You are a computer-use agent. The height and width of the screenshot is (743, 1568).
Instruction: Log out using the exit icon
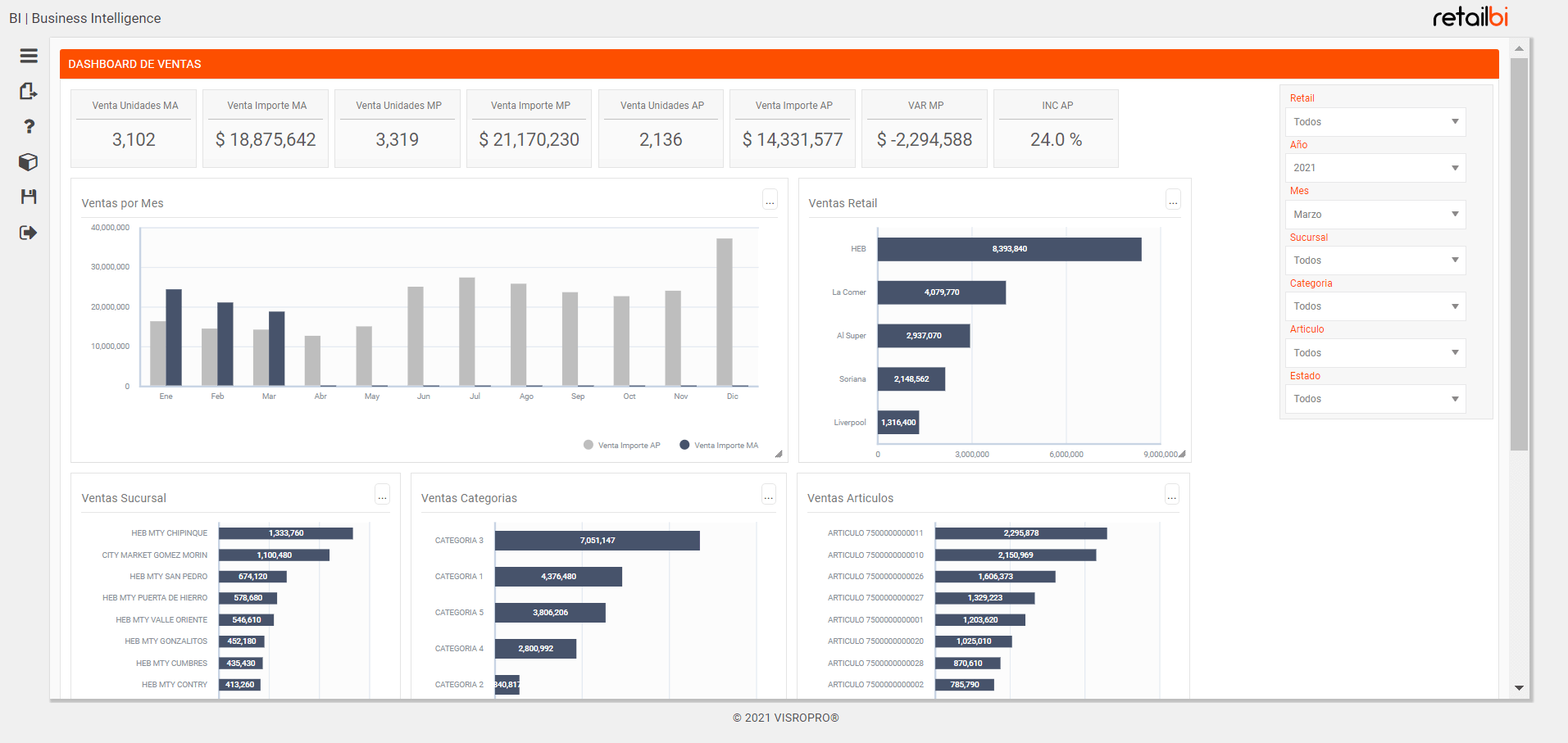click(x=28, y=232)
